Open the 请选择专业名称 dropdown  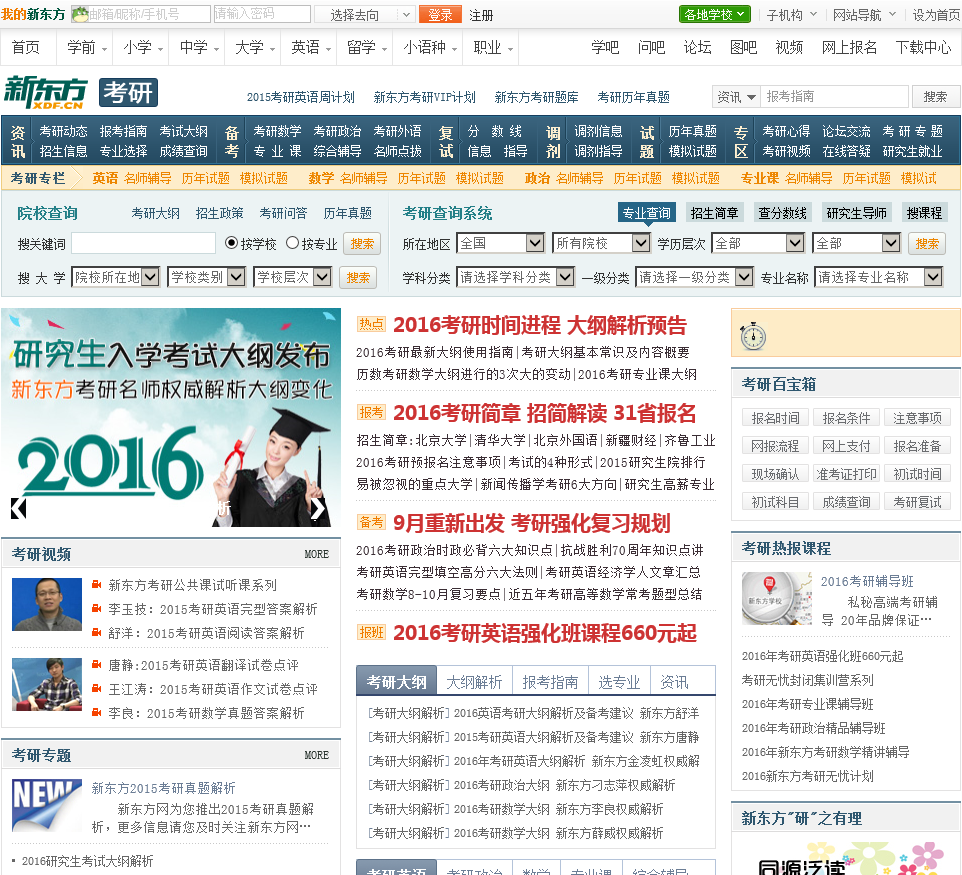pyautogui.click(x=879, y=277)
